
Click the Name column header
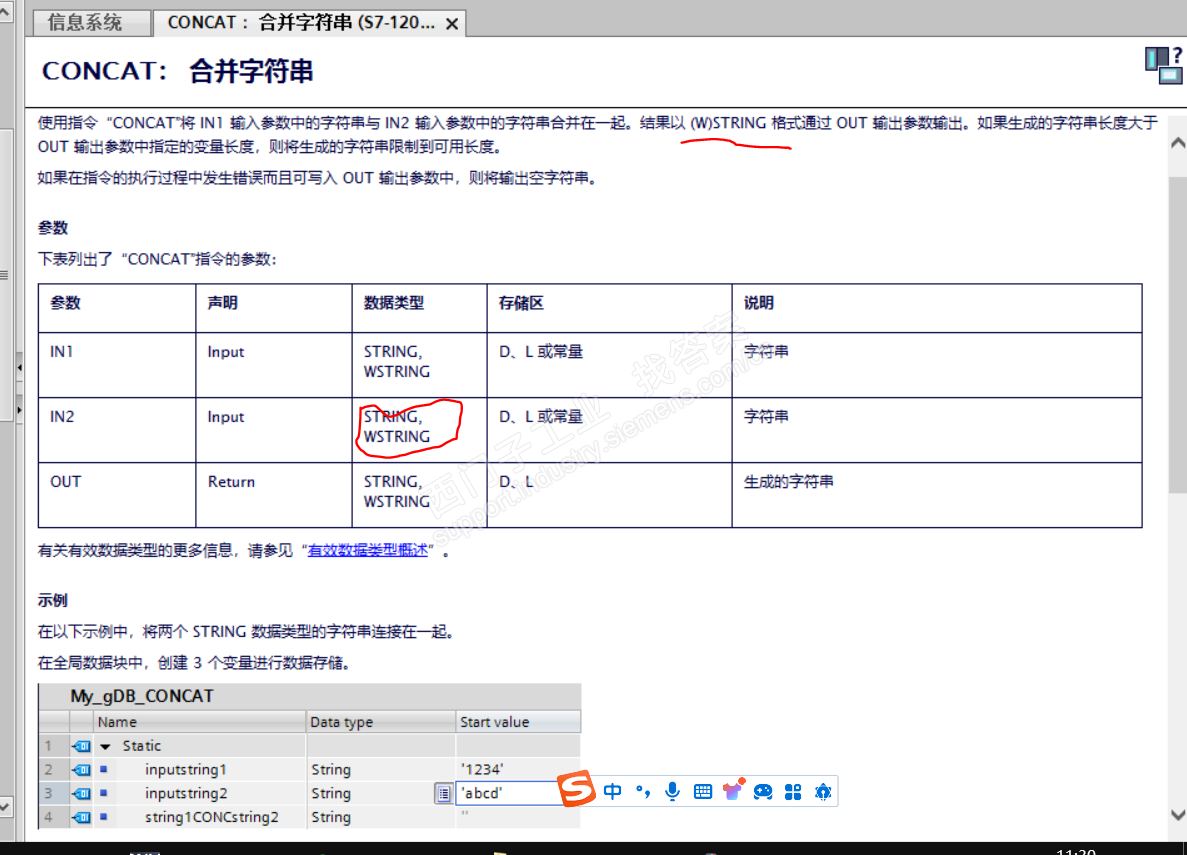coord(200,722)
